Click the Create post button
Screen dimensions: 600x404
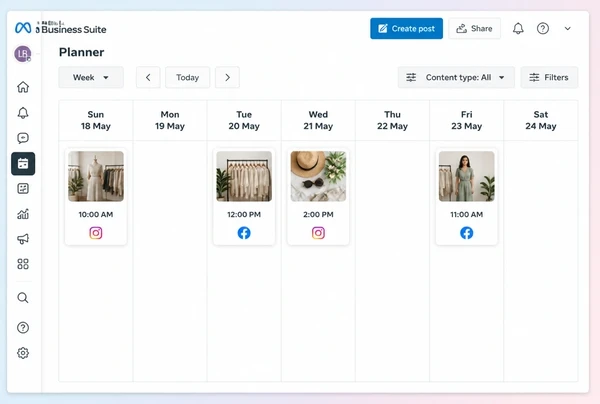(406, 28)
